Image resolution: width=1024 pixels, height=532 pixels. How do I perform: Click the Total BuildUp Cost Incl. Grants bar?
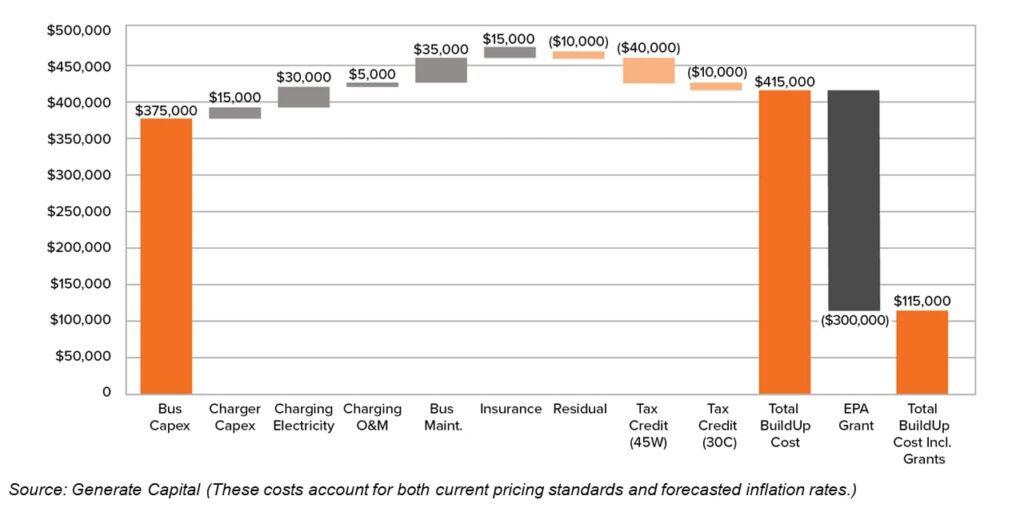[x=922, y=351]
